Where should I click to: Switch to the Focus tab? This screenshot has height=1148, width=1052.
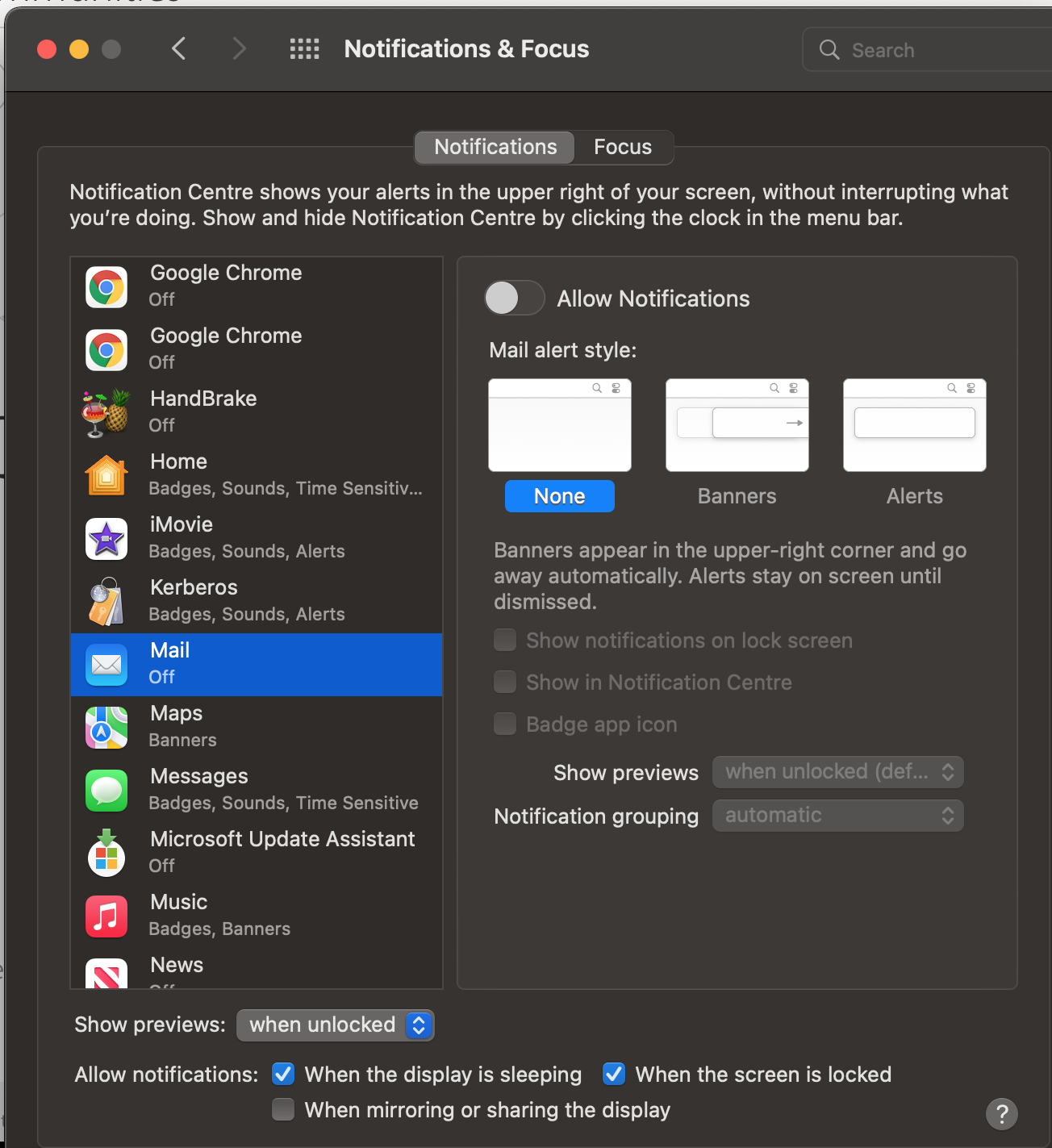click(x=623, y=148)
